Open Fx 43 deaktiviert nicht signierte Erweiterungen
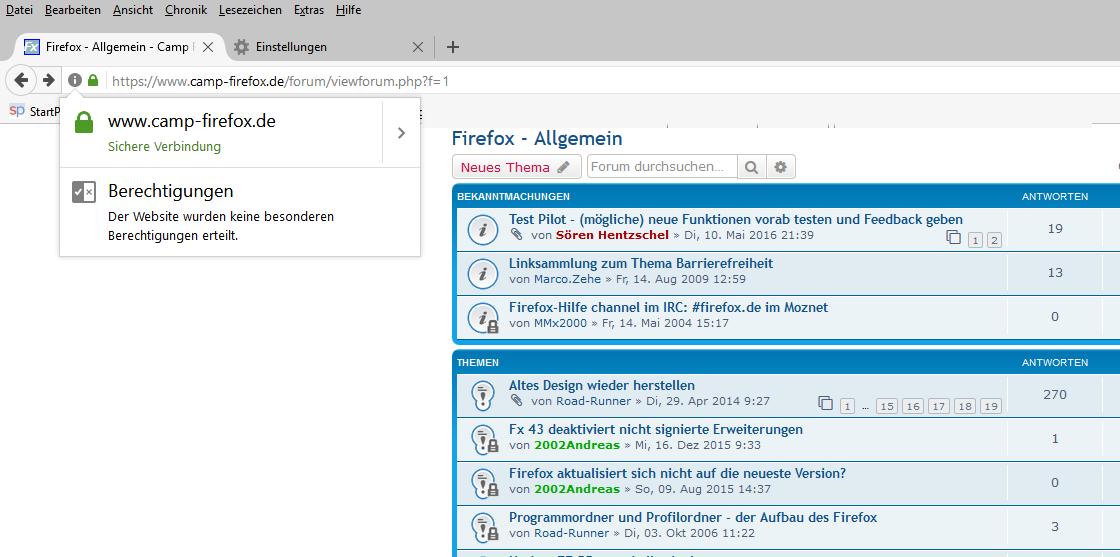 [656, 430]
